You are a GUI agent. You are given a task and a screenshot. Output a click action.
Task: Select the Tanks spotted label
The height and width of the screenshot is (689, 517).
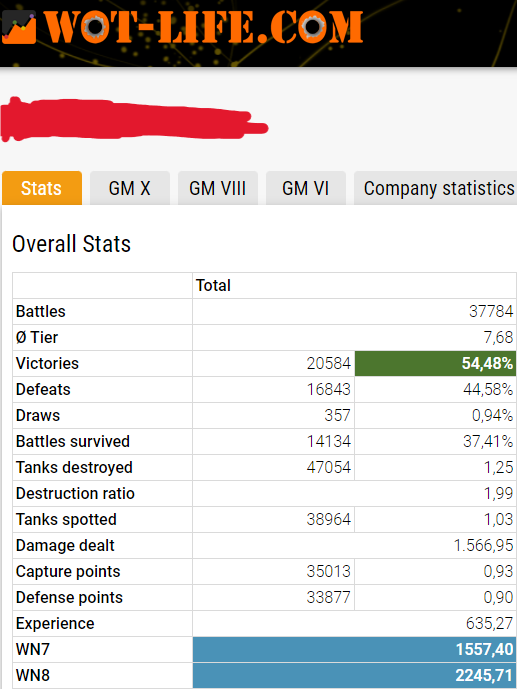[66, 519]
